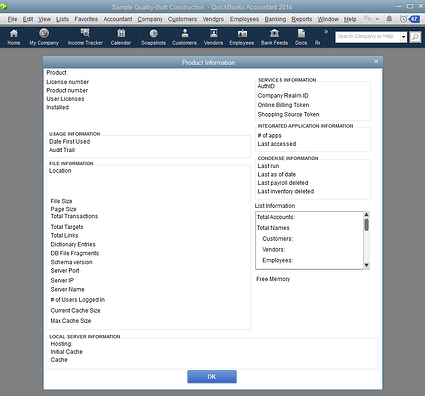The image size is (425, 396).
Task: Expand the icon bar overflow chevron
Action: [326, 32]
